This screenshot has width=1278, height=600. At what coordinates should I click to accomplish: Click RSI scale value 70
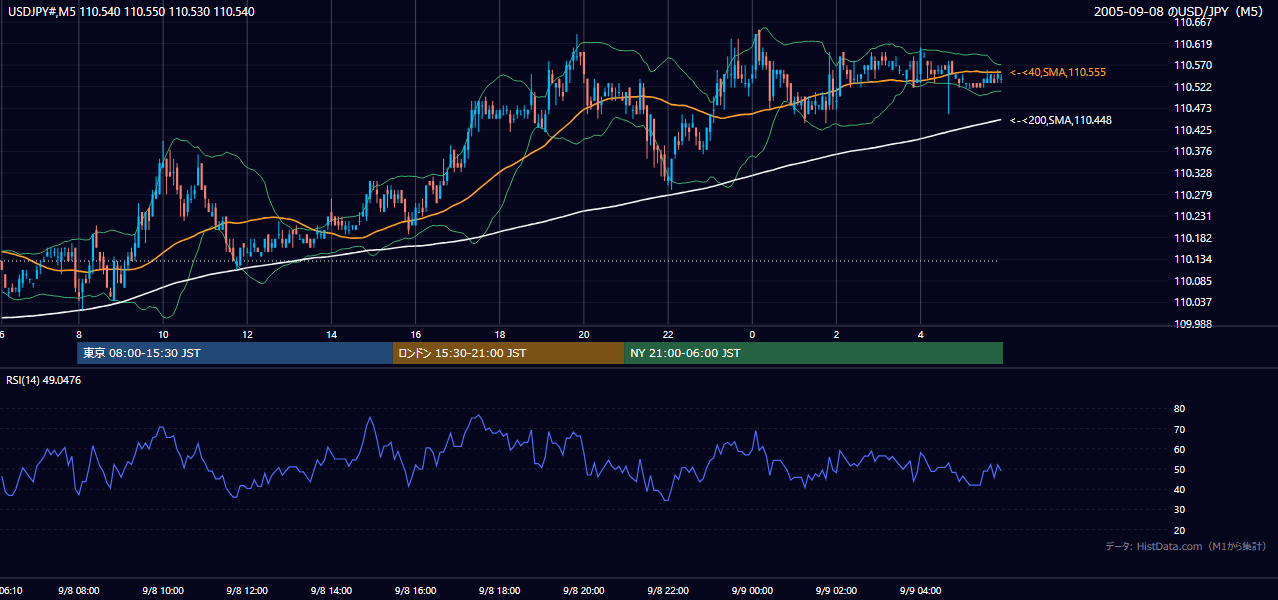[x=1179, y=429]
